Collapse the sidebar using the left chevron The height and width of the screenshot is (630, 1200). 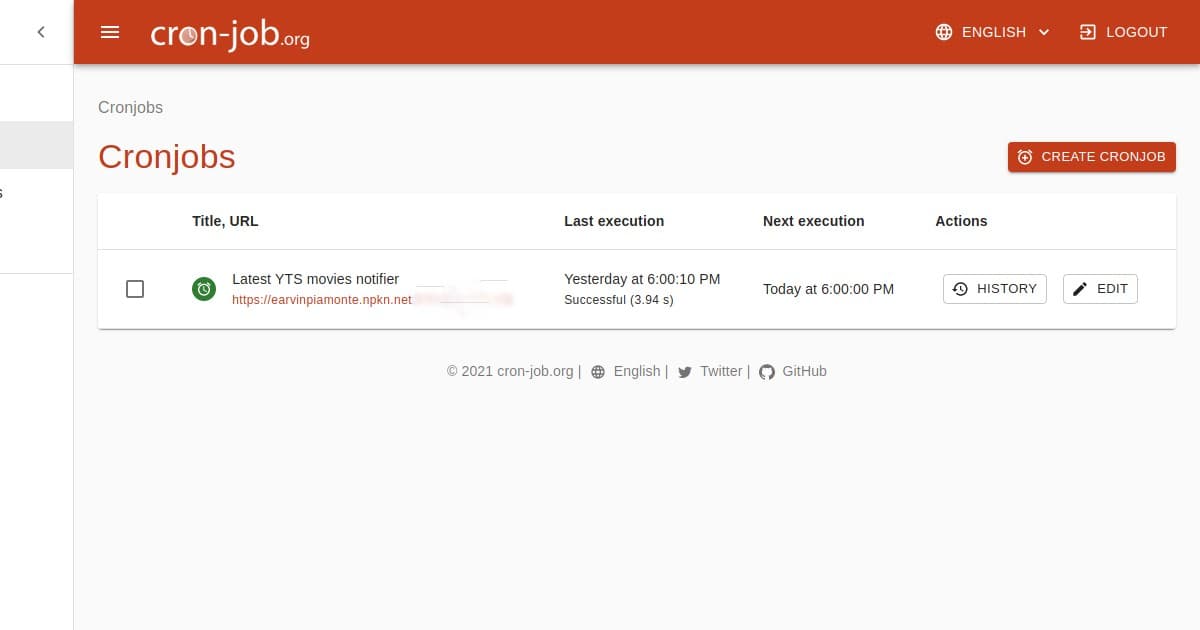tap(40, 31)
